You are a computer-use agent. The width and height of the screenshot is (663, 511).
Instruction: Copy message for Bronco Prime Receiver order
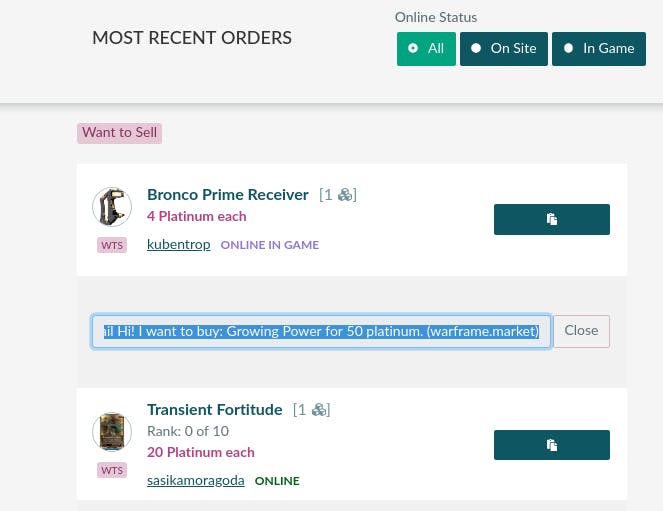551,219
